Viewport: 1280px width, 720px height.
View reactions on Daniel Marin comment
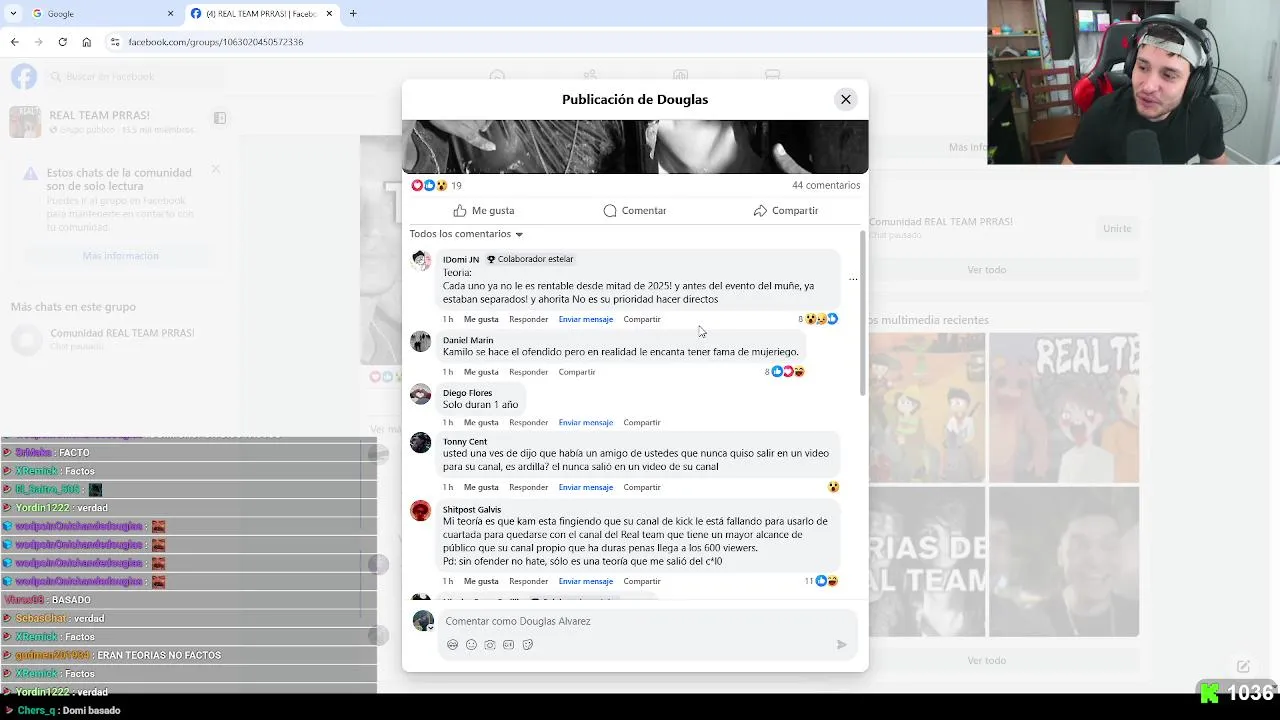point(785,372)
